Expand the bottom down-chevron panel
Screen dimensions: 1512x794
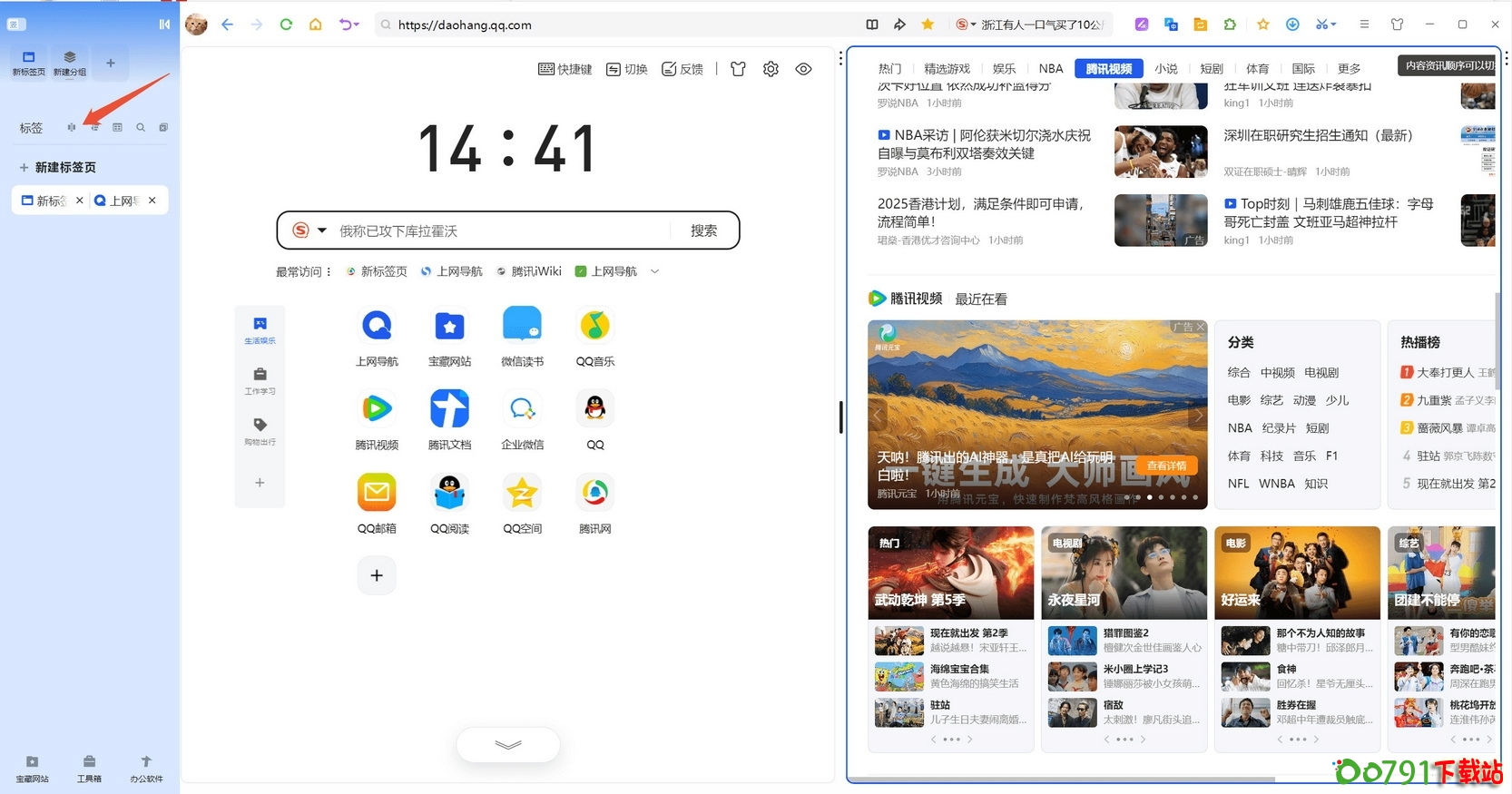coord(508,745)
